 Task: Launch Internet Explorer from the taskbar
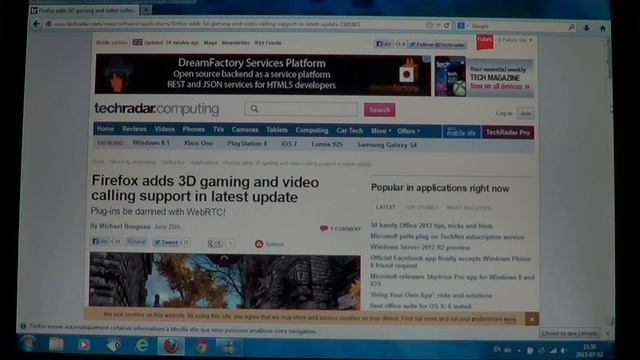142,346
